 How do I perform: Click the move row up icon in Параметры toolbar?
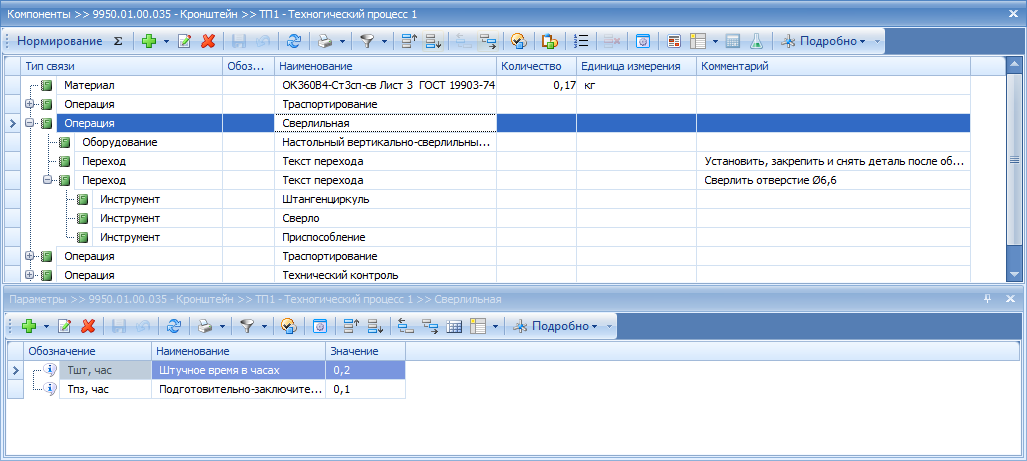point(352,325)
